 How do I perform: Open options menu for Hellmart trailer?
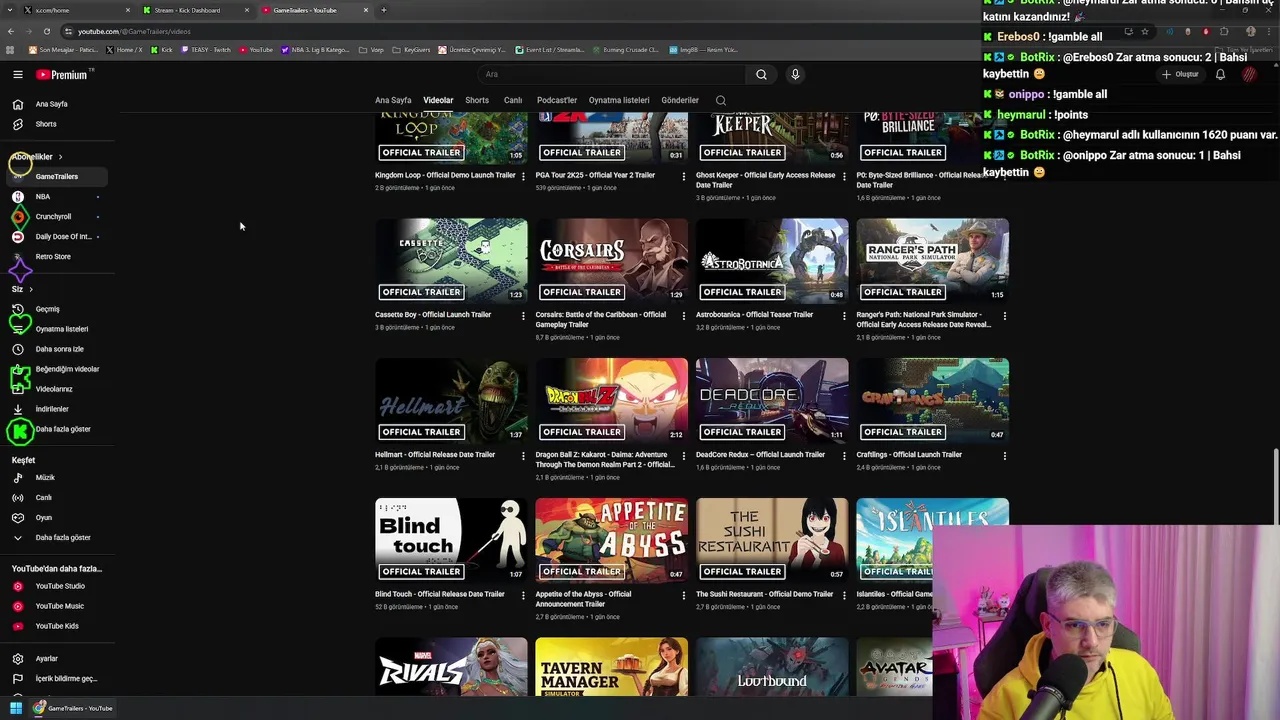click(x=523, y=456)
